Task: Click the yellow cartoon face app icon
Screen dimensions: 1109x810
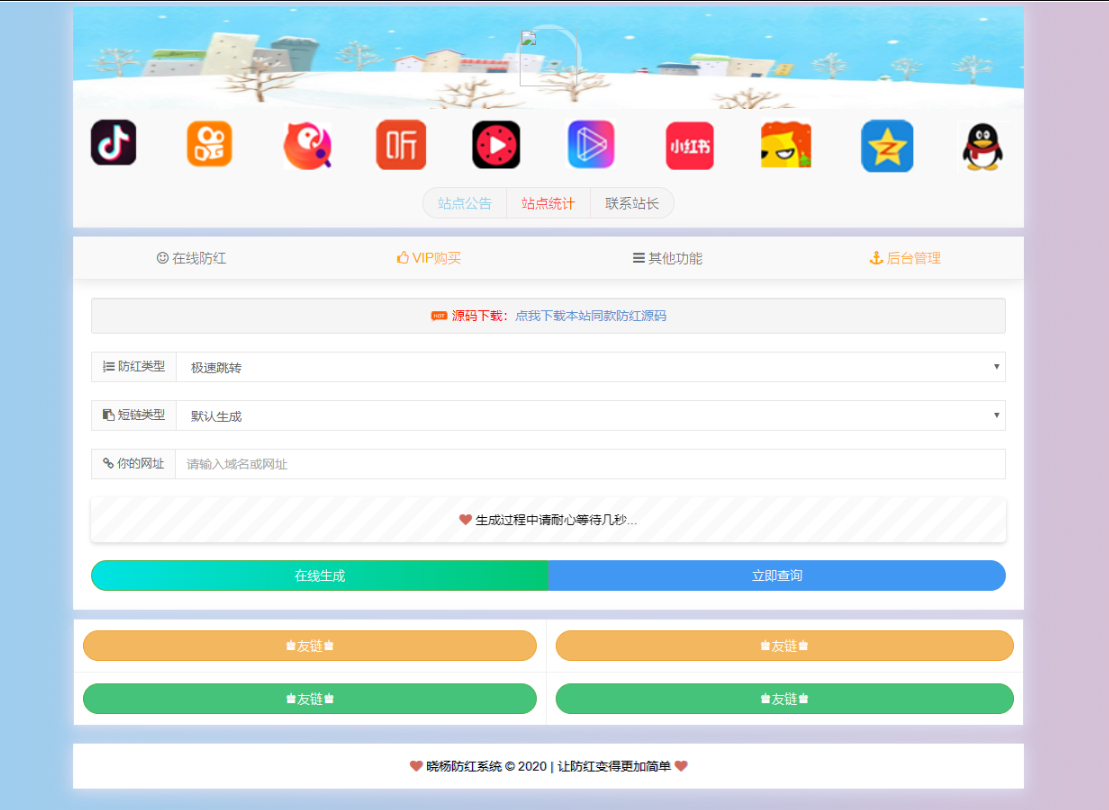Action: [x=786, y=144]
